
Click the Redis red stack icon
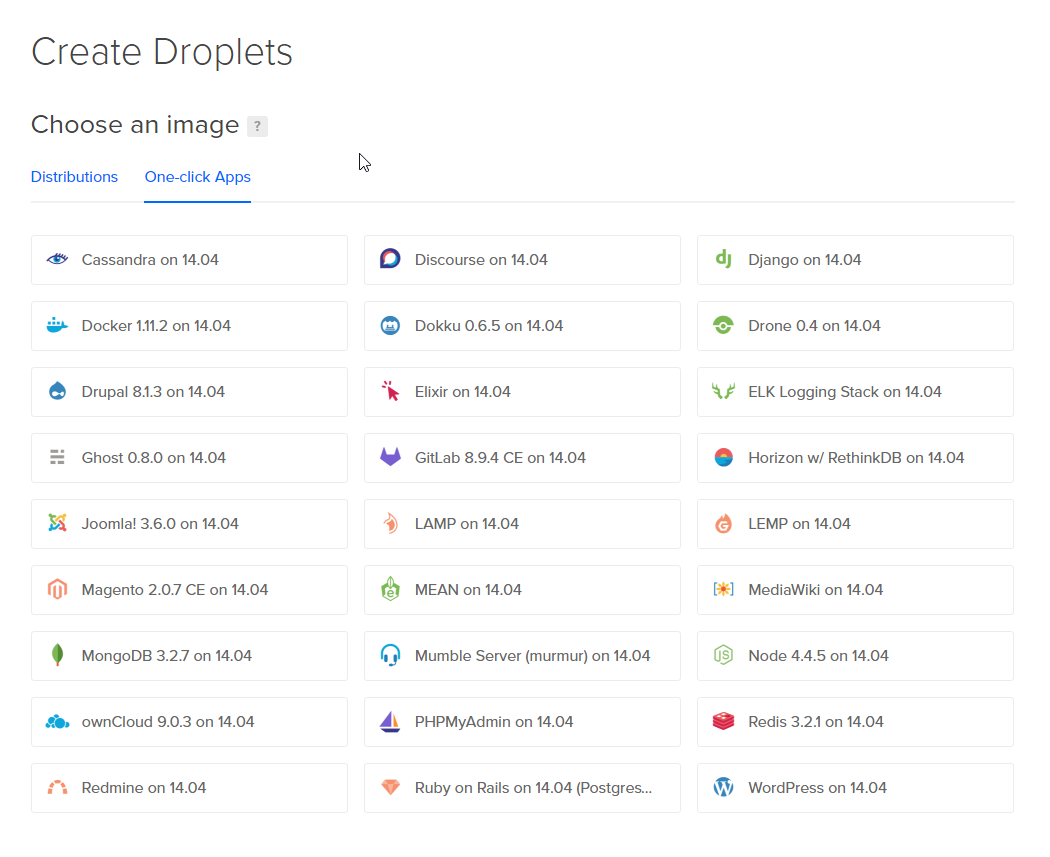point(723,721)
